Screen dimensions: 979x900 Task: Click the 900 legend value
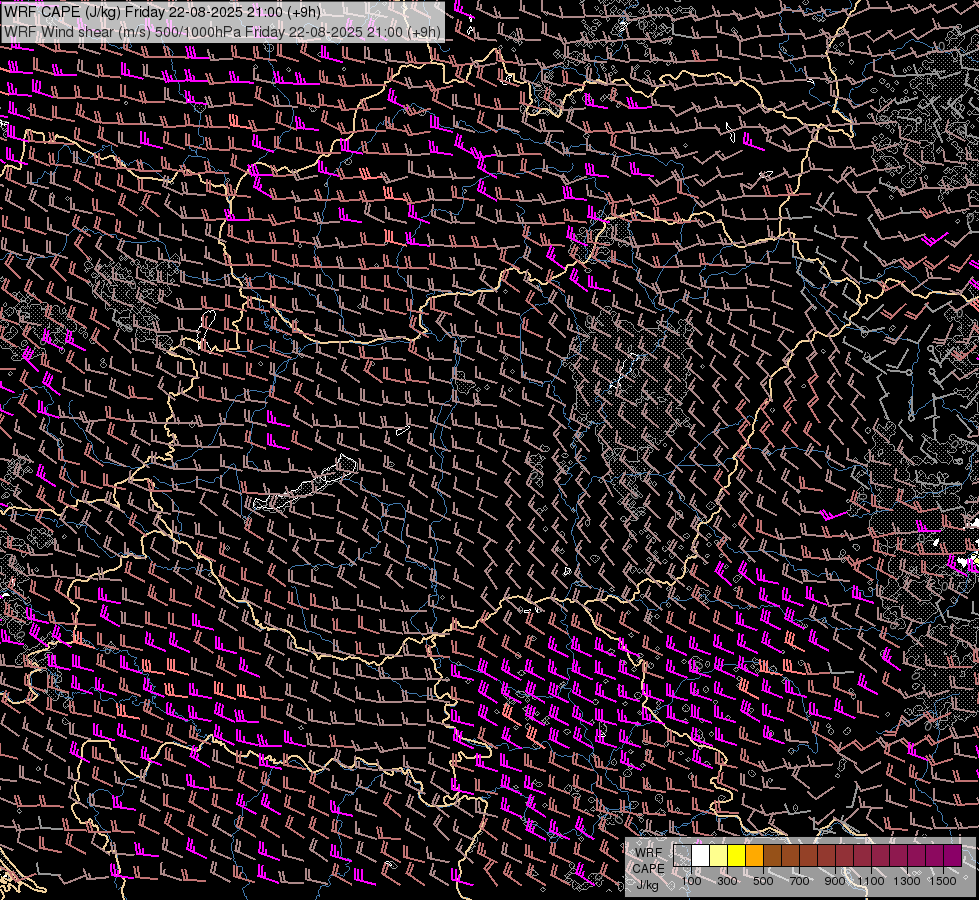835,881
